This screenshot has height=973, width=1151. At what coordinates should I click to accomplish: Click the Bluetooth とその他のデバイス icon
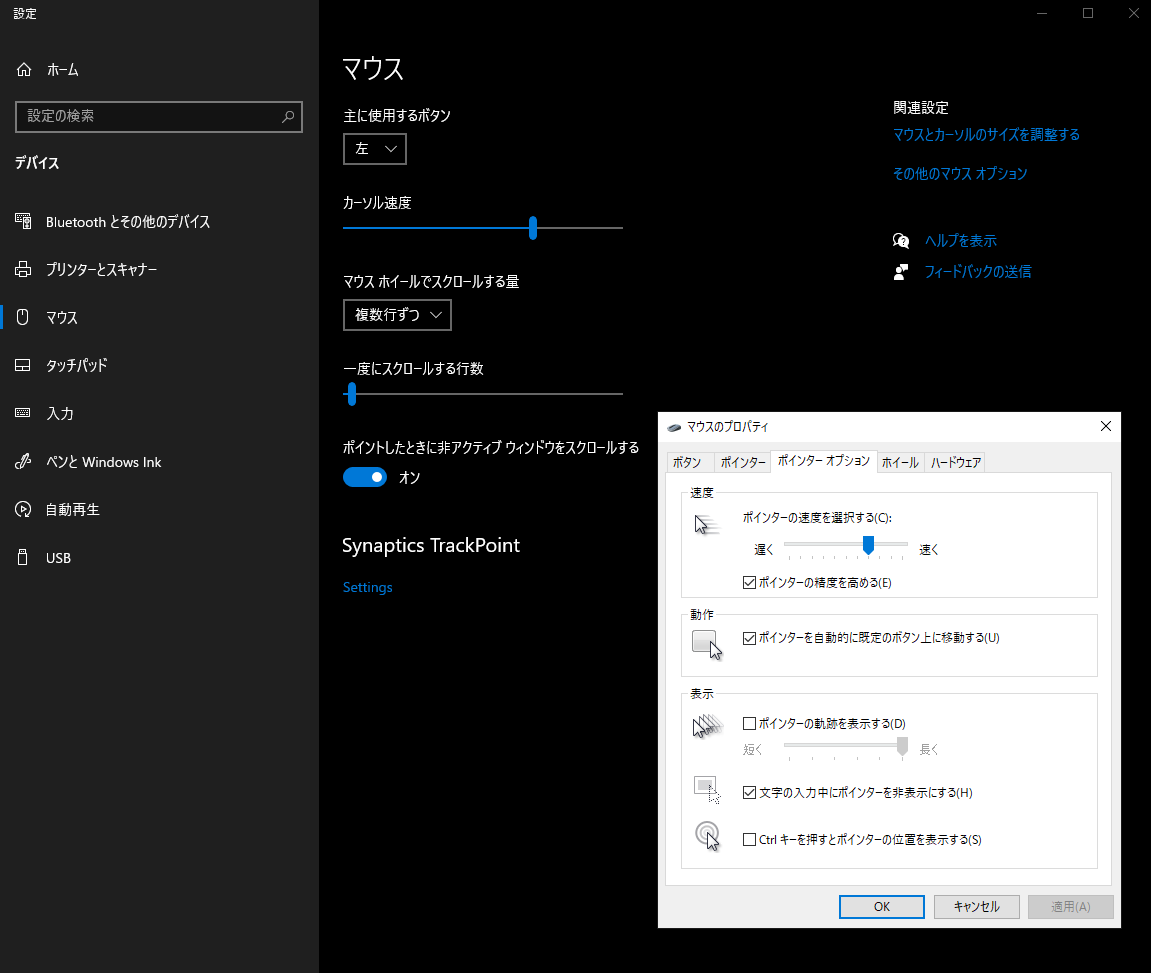click(x=23, y=221)
